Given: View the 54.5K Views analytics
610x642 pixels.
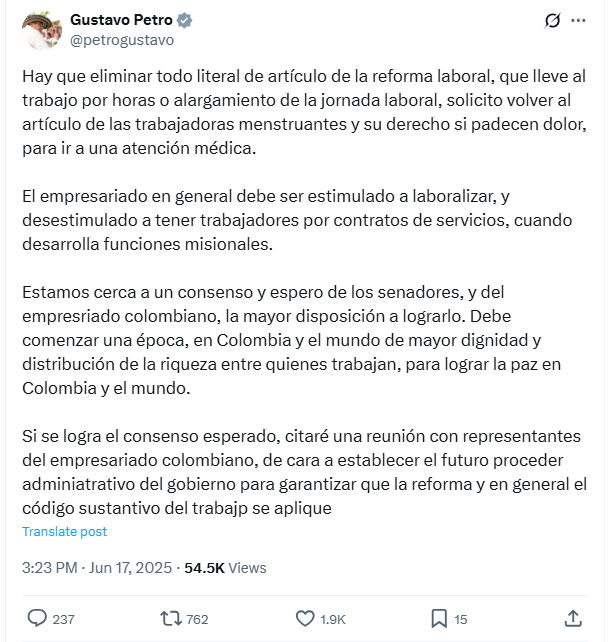Looking at the screenshot, I should click(225, 568).
